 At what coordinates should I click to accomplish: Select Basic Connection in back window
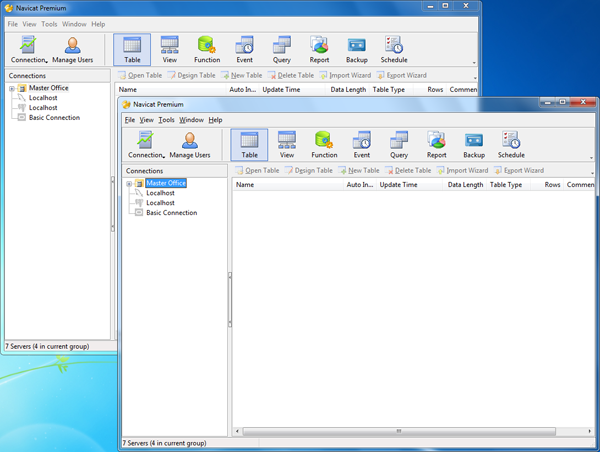tap(54, 117)
